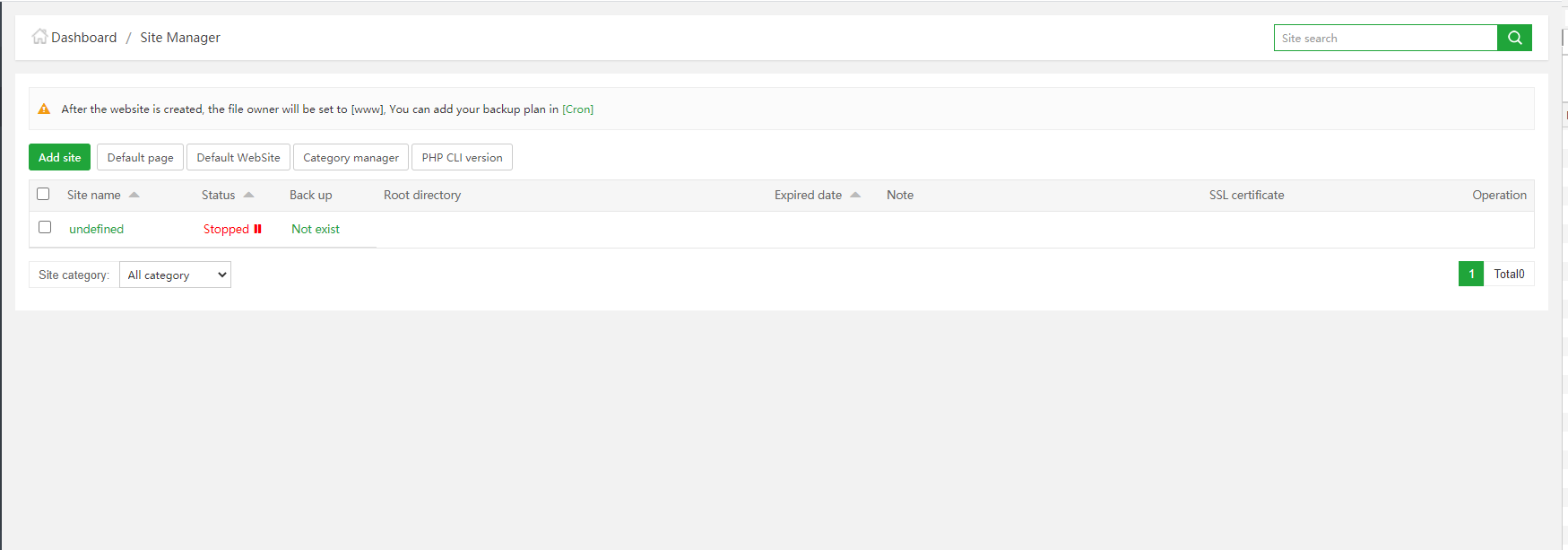Check the box for the undefined site
The image size is (1568, 550).
[x=45, y=227]
